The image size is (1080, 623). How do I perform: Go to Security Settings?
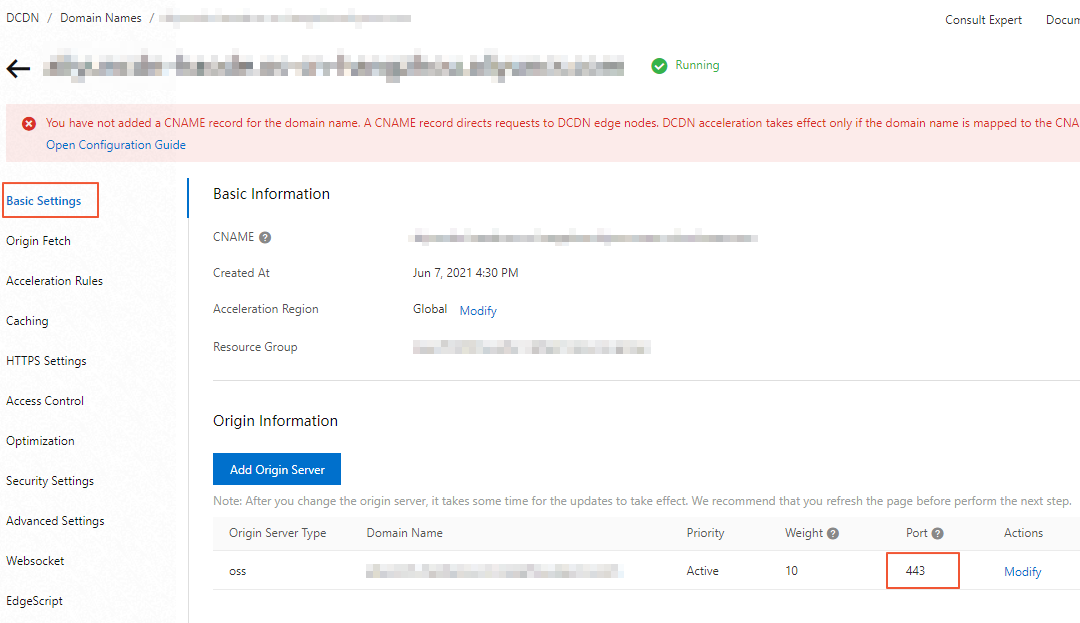pos(50,480)
